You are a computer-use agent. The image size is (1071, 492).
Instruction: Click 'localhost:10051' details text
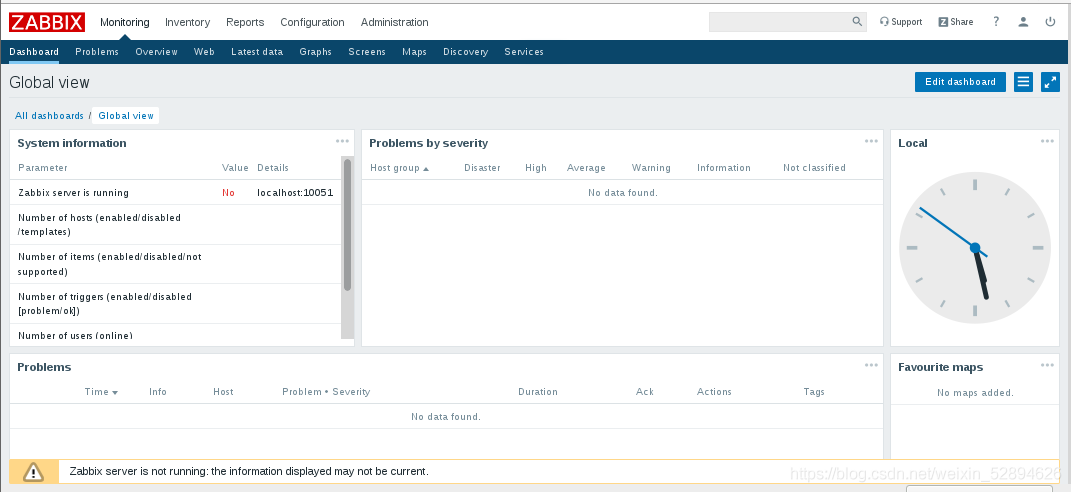[x=295, y=193]
